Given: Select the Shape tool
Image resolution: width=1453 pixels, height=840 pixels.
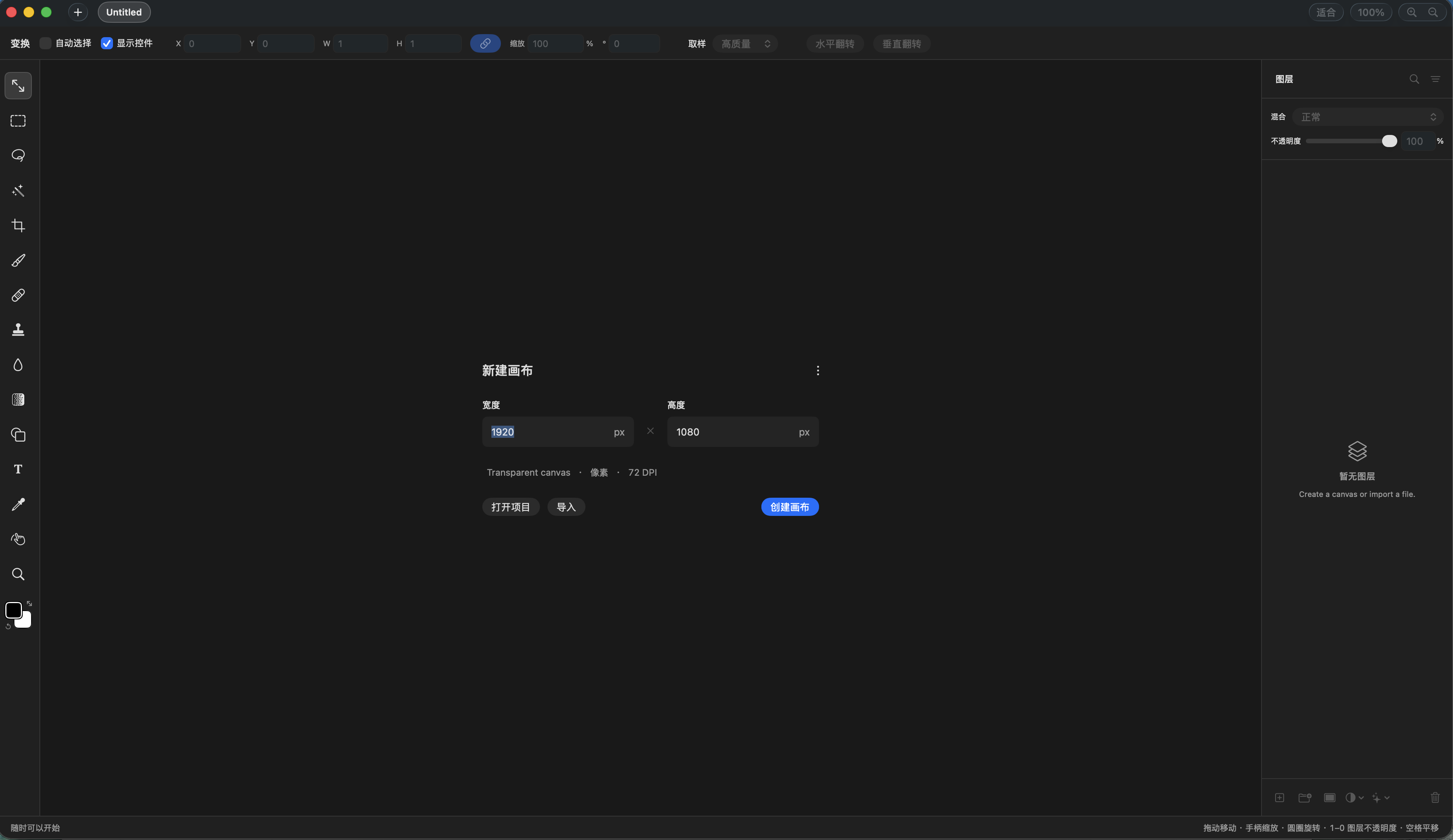Looking at the screenshot, I should (x=18, y=435).
